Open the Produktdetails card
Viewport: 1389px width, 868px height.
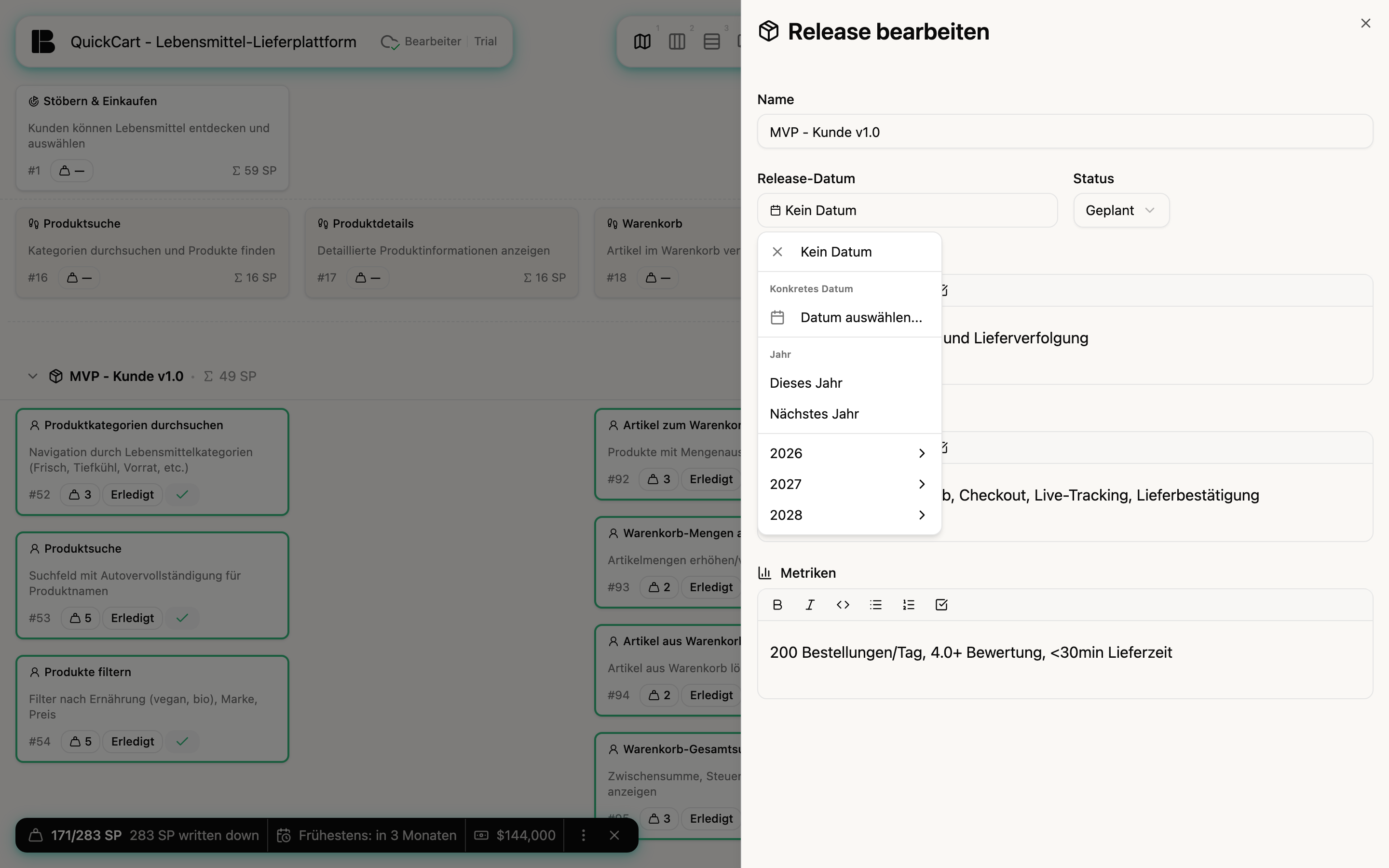tap(441, 253)
